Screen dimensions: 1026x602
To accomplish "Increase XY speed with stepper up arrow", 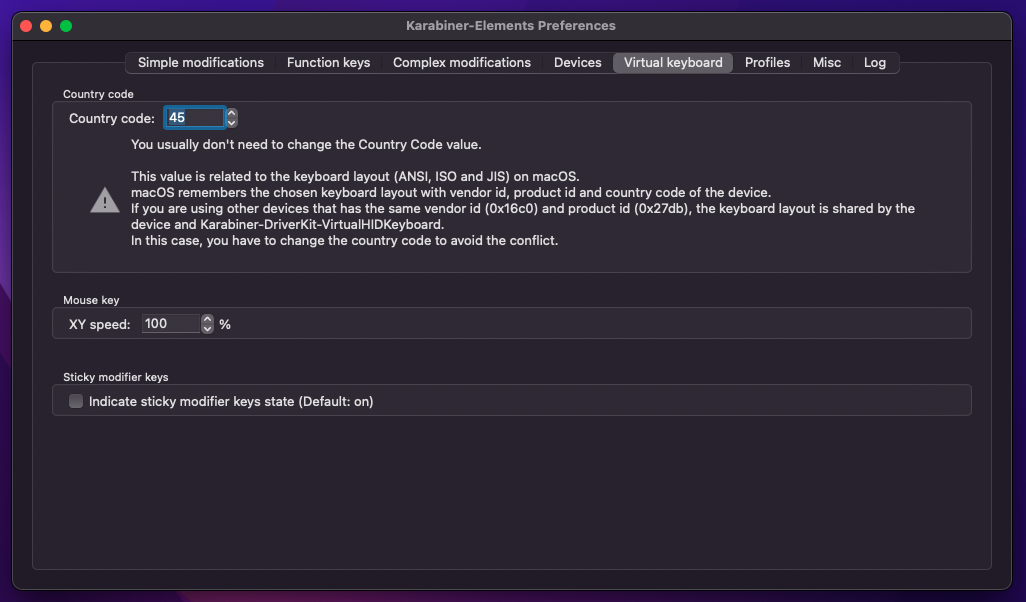I will pos(207,319).
